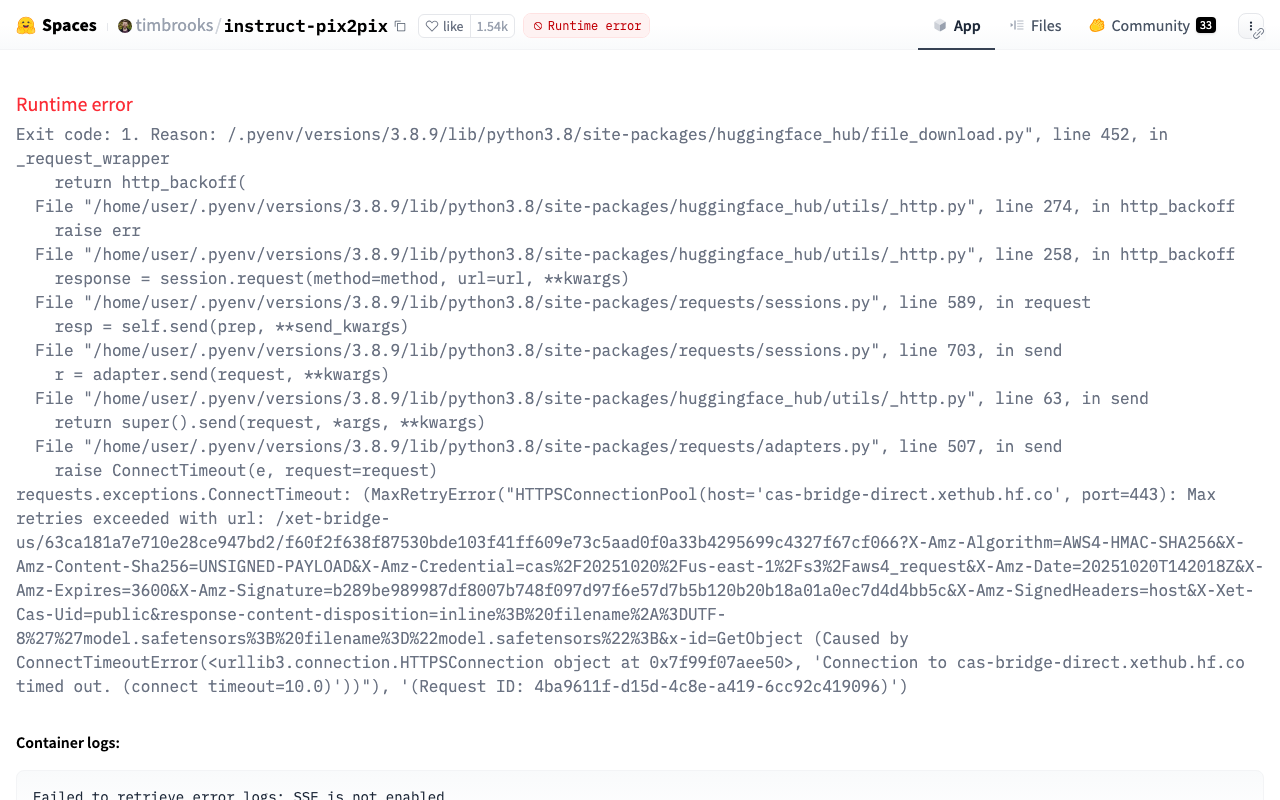Like this space with the heart button
This screenshot has width=1280, height=800.
[444, 26]
